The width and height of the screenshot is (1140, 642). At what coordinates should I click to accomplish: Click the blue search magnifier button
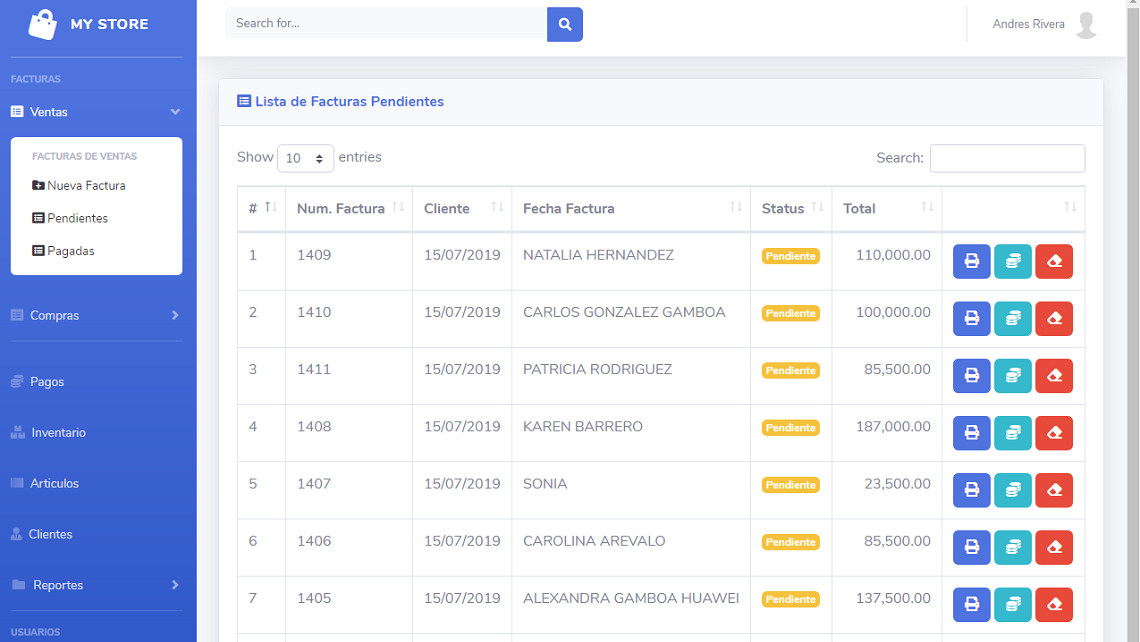pos(564,24)
